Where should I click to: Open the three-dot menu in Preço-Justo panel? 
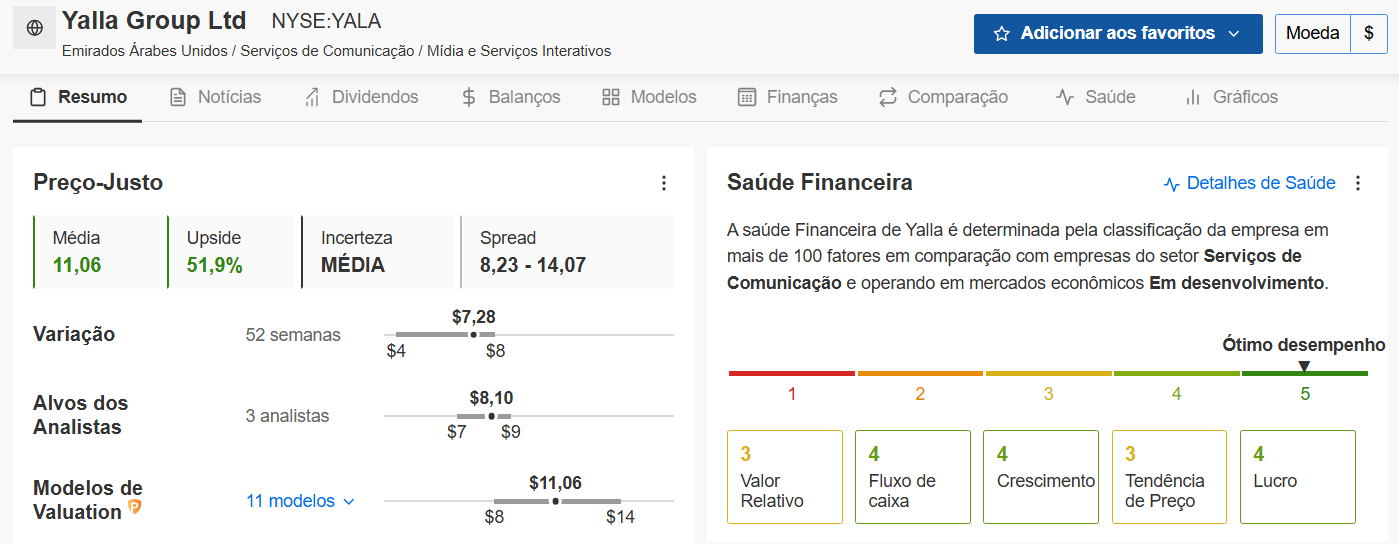coord(663,183)
